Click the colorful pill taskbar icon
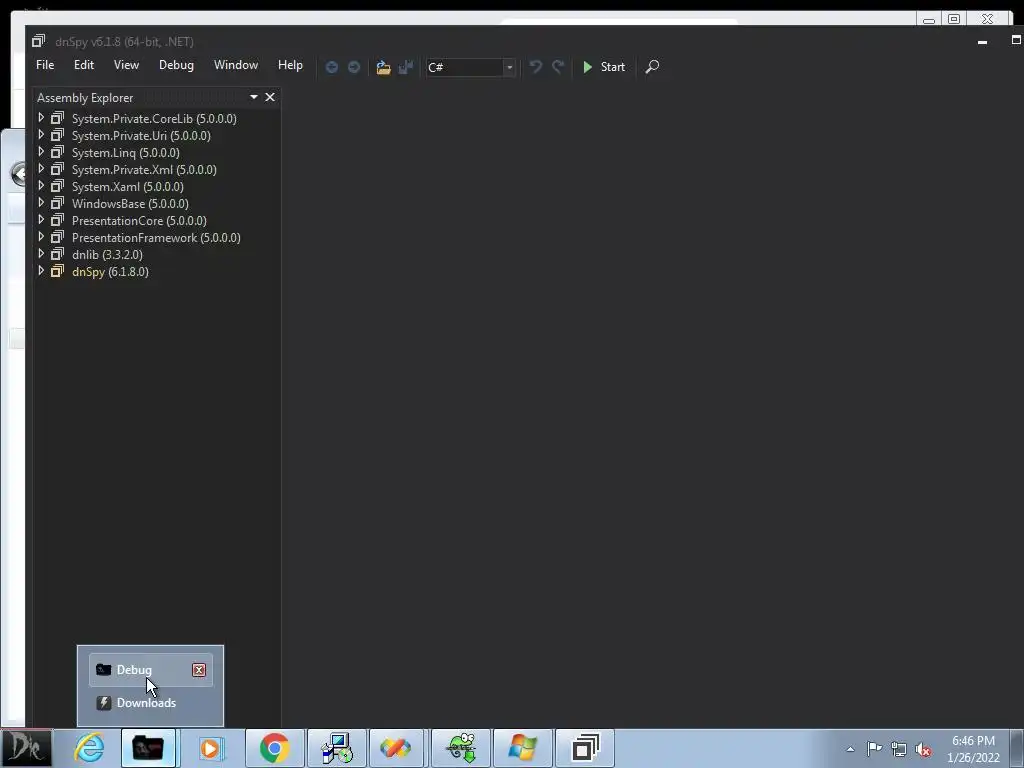The width and height of the screenshot is (1024, 768). [397, 748]
